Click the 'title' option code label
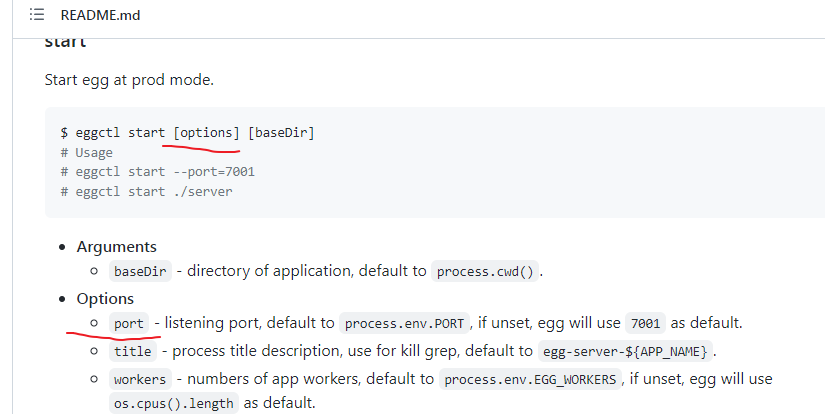 [133, 351]
